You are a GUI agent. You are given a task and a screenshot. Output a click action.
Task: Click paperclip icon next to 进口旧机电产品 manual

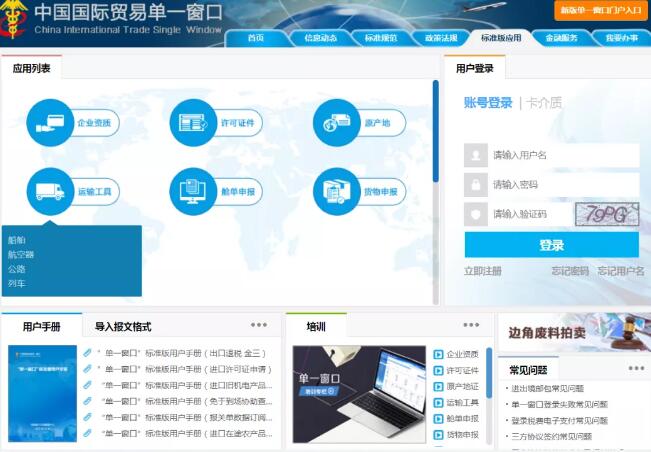coord(87,385)
